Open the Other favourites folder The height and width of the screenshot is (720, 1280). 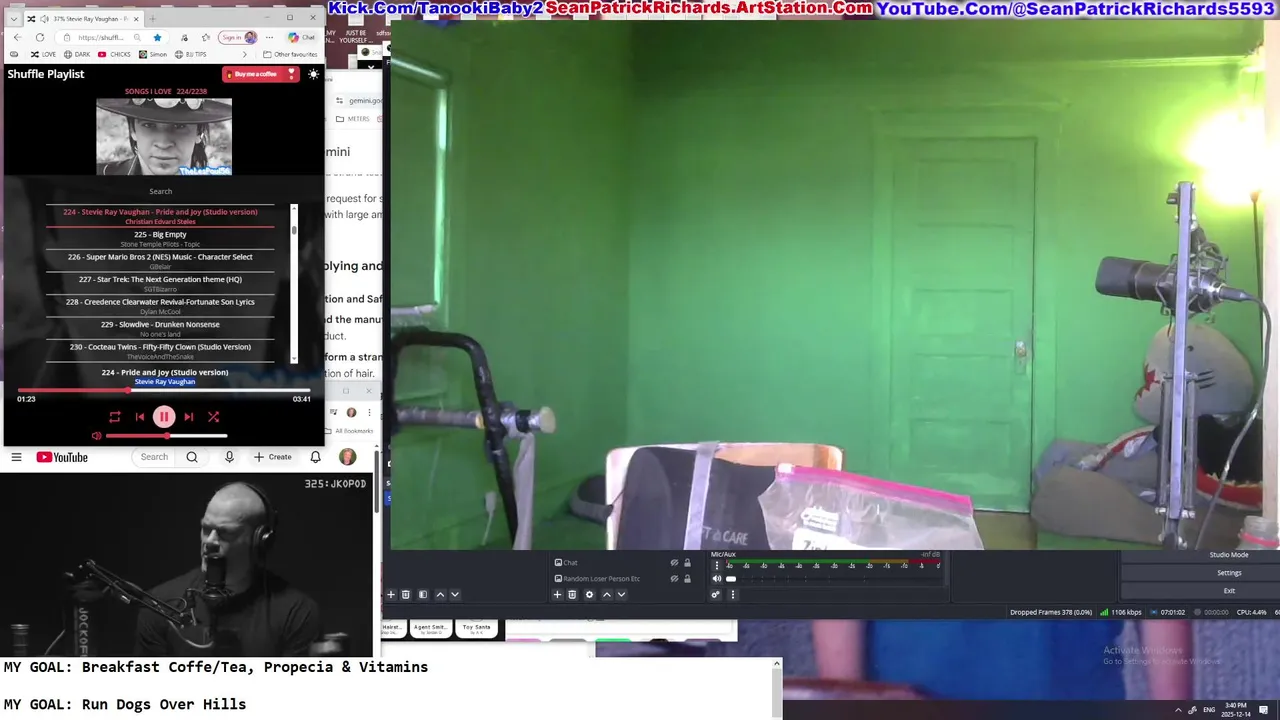click(291, 54)
